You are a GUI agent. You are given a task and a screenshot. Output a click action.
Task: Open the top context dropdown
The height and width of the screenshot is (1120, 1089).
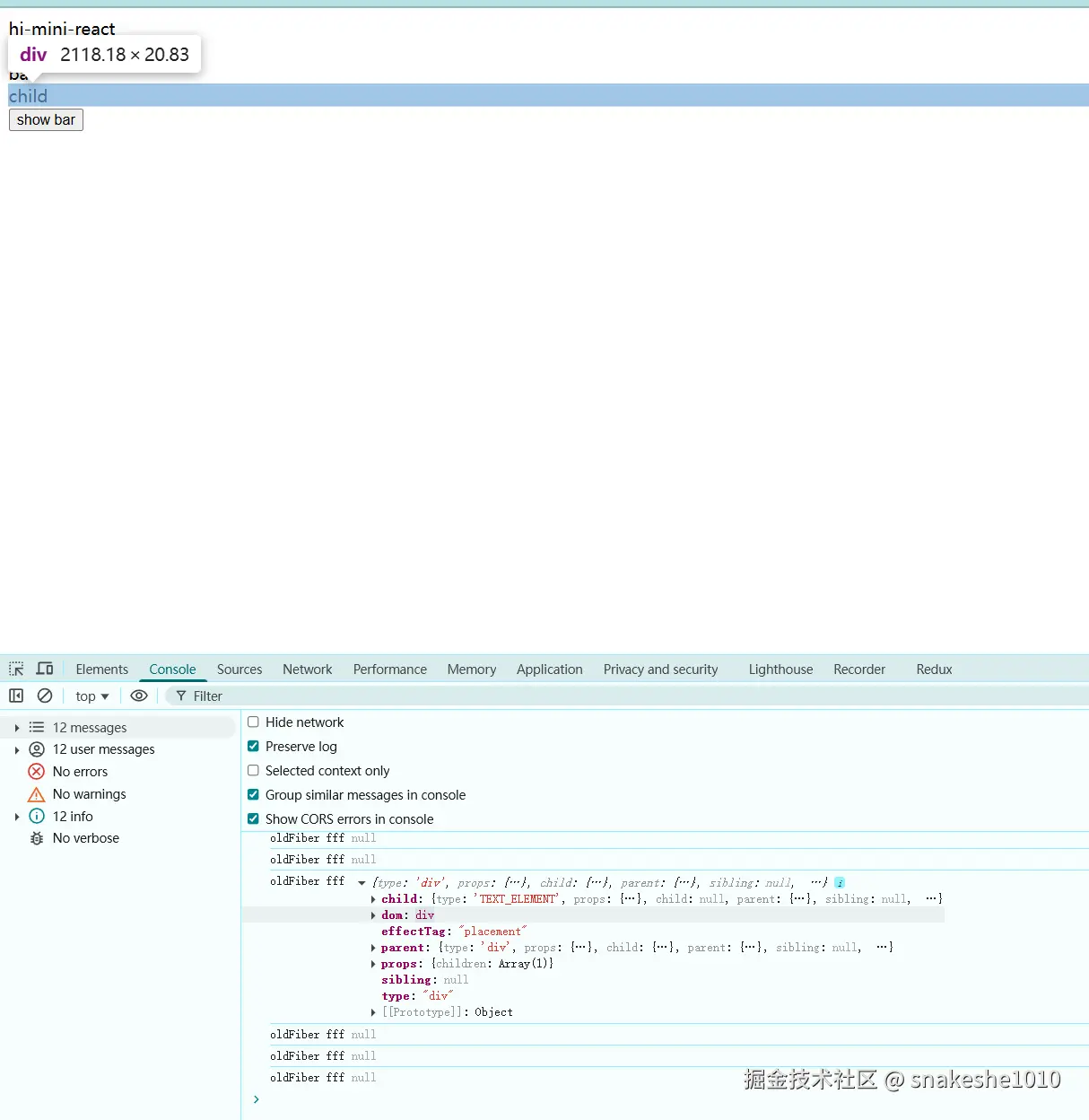92,696
